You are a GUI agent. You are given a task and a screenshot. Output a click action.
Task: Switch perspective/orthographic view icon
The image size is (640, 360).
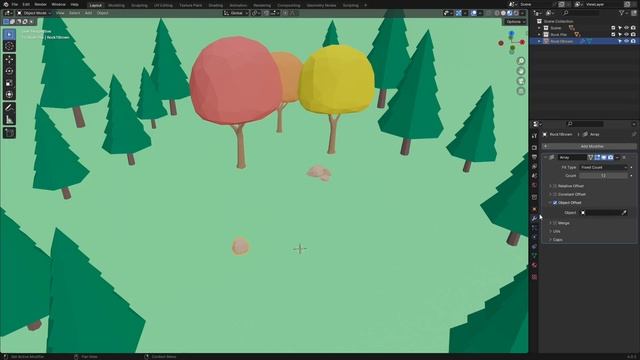coord(521,91)
